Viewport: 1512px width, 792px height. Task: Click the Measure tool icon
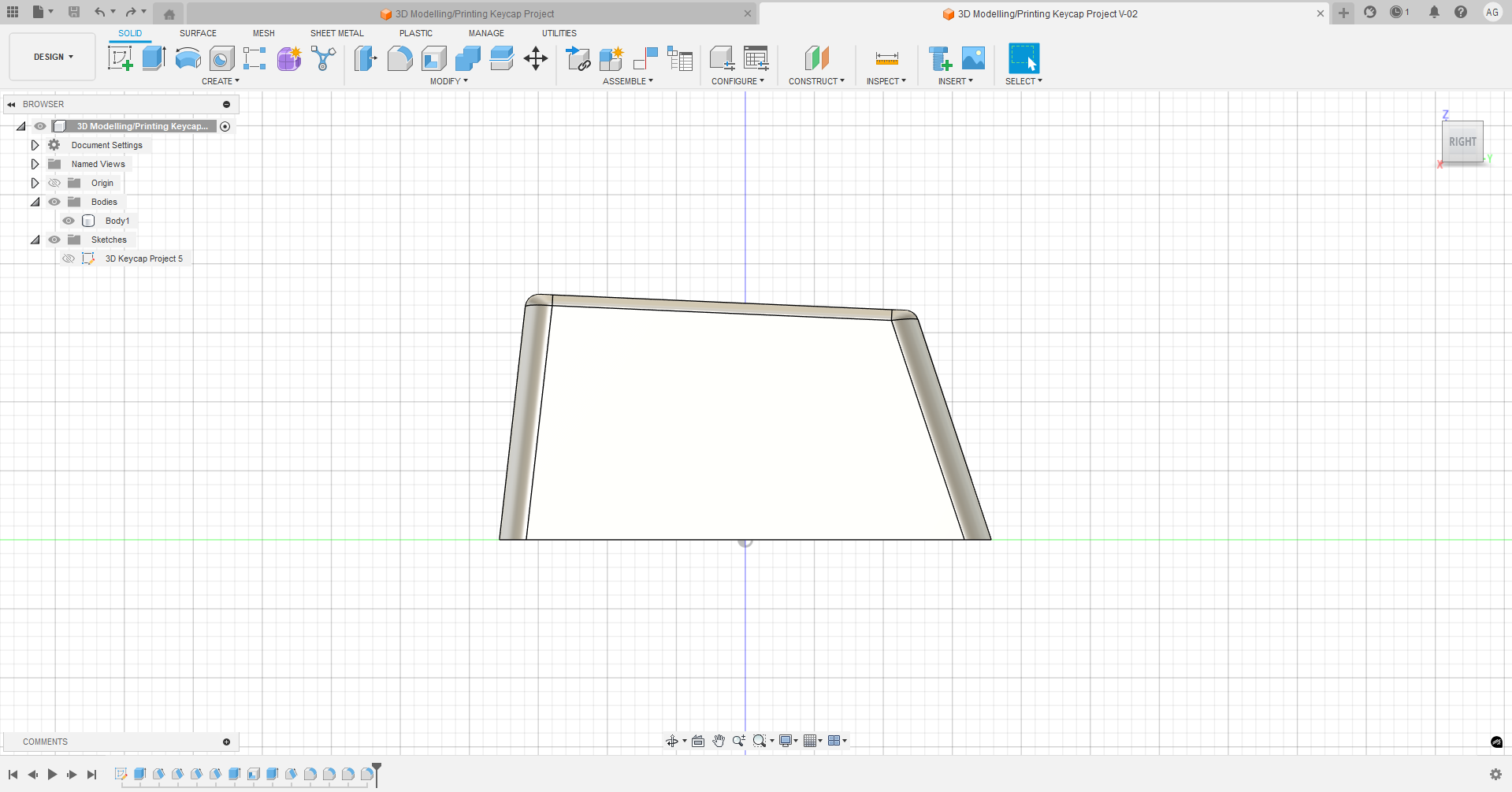pos(886,58)
